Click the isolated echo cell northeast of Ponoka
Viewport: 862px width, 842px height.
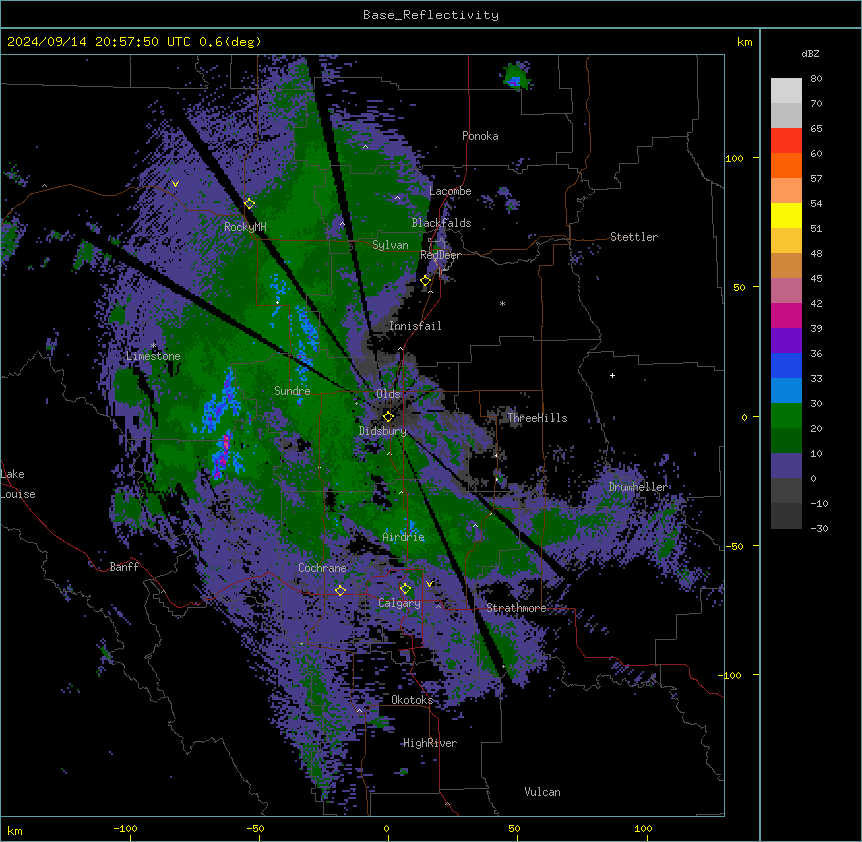click(x=516, y=76)
